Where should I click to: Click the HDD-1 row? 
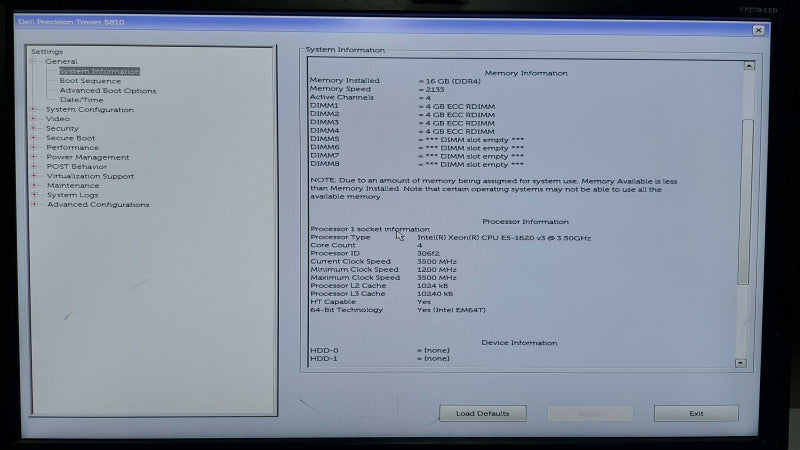(380, 358)
